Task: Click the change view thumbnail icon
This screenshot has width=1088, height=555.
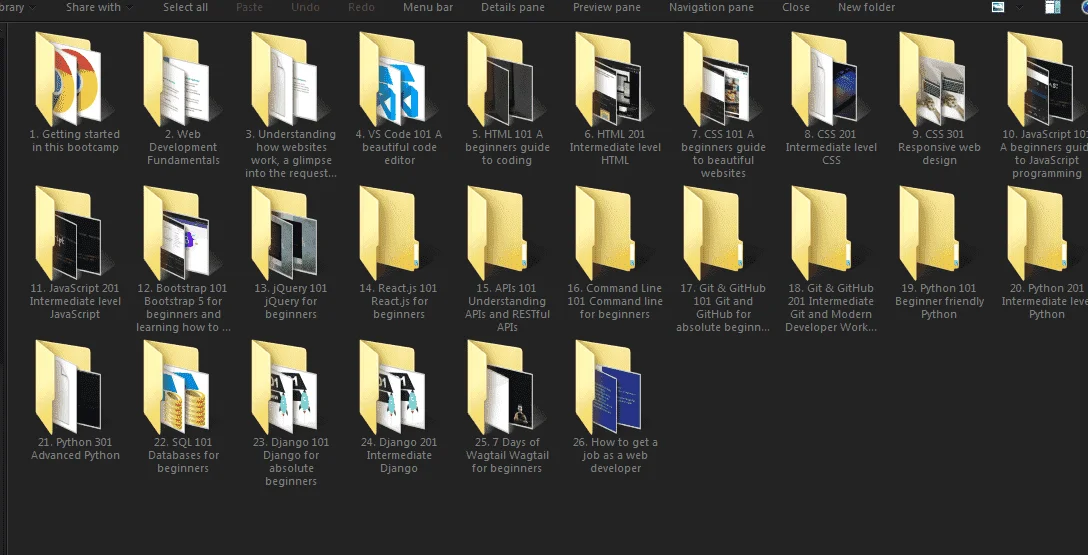Action: (998, 8)
